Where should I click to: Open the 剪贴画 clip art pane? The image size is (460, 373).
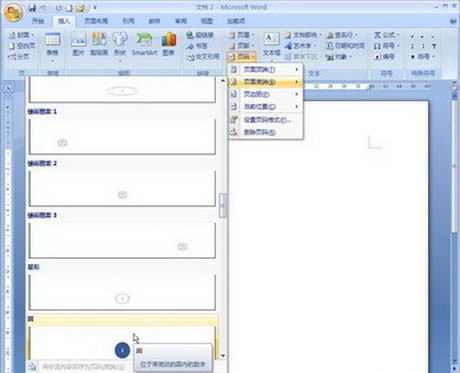(x=99, y=44)
